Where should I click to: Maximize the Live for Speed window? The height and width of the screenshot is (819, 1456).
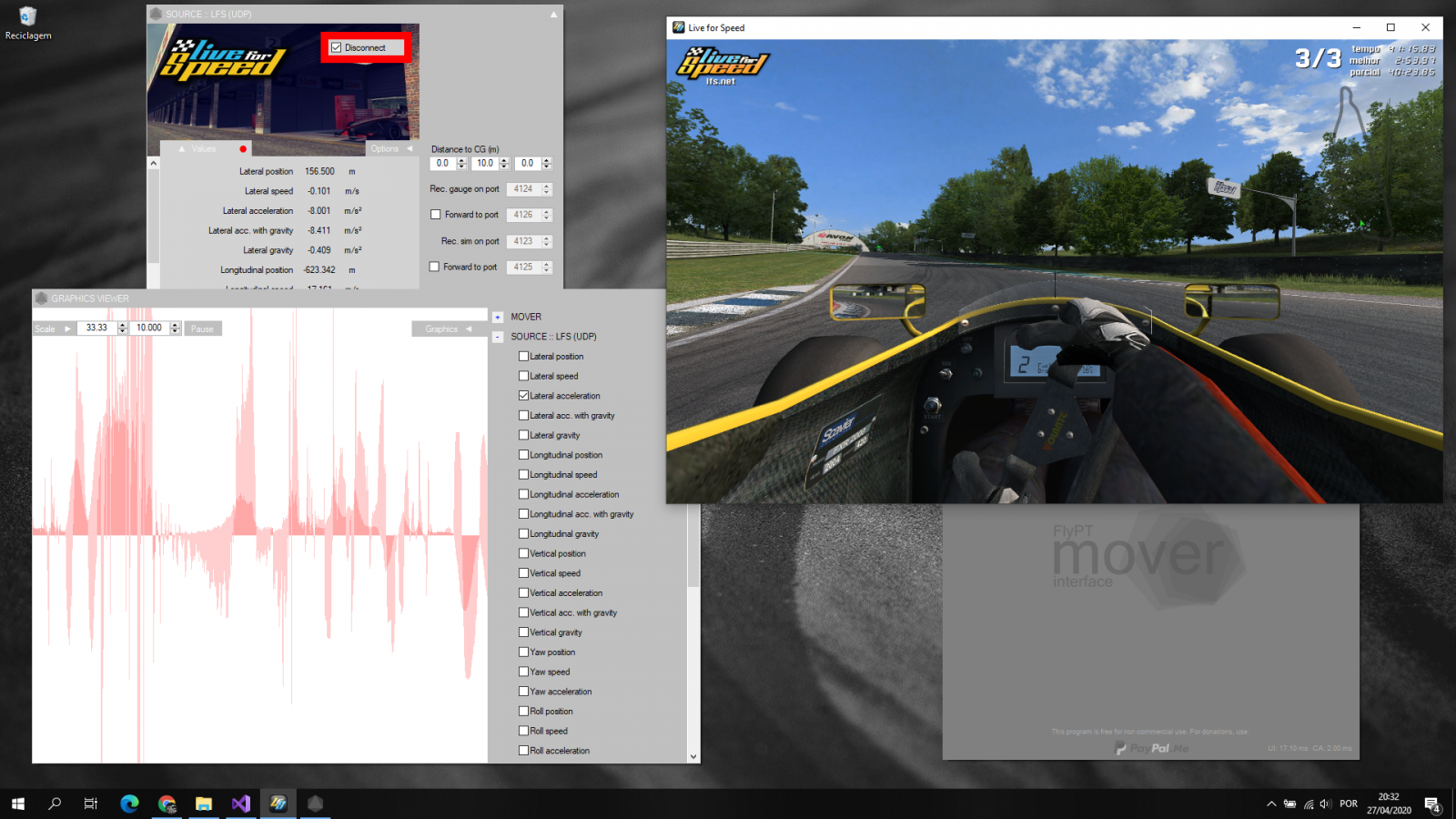(1390, 27)
